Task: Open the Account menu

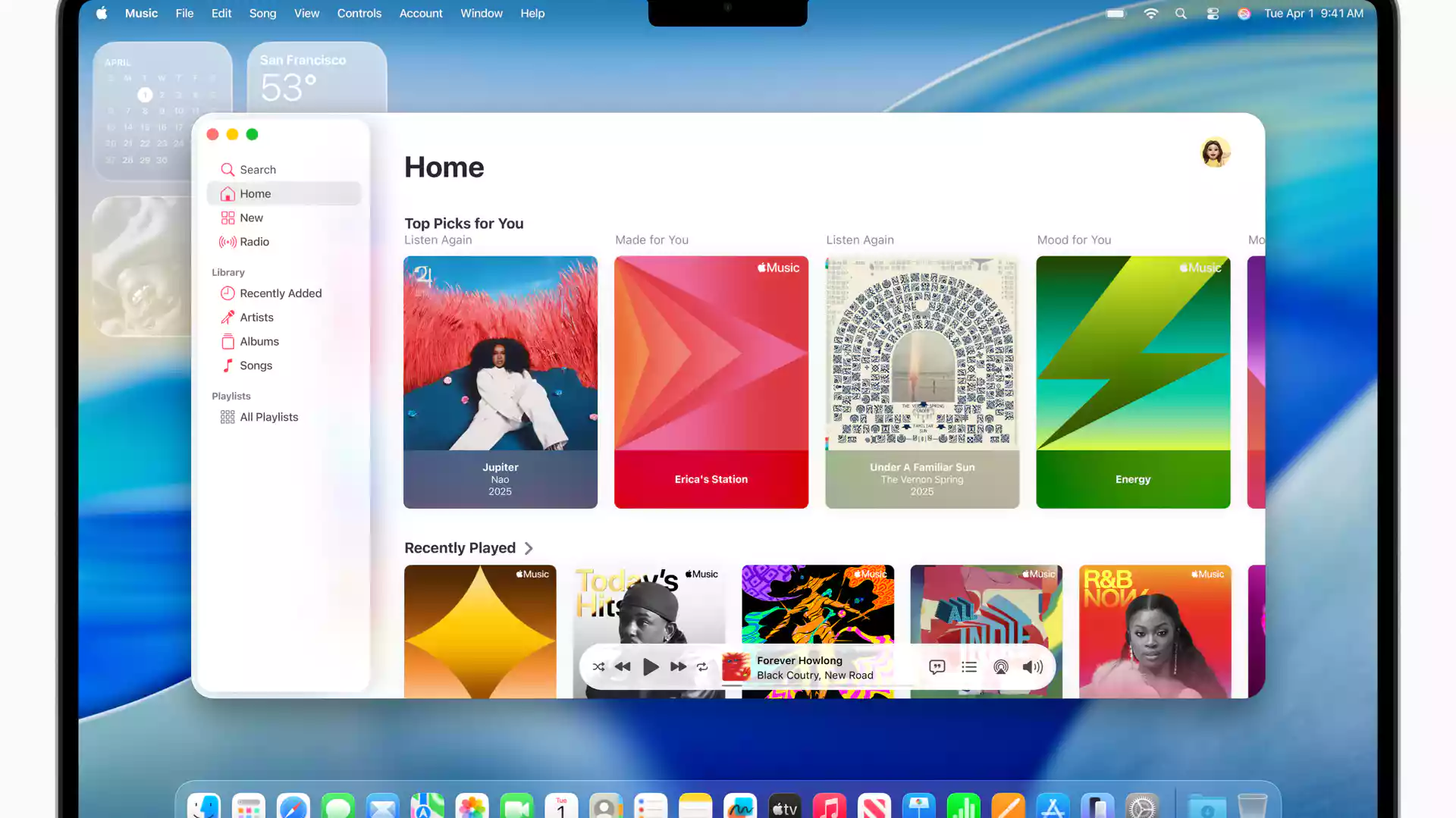Action: pyautogui.click(x=421, y=13)
